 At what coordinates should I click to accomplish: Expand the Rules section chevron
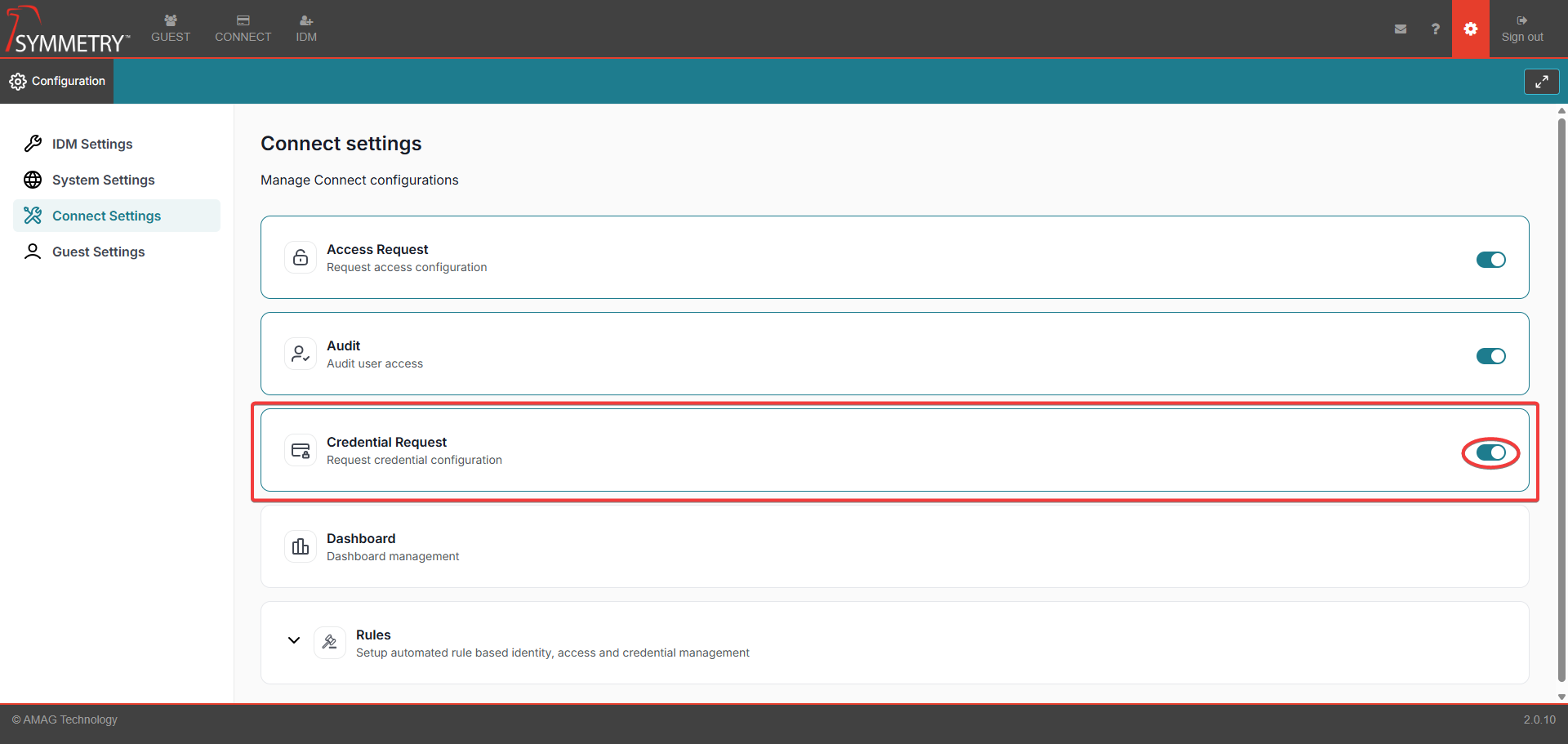[x=294, y=640]
